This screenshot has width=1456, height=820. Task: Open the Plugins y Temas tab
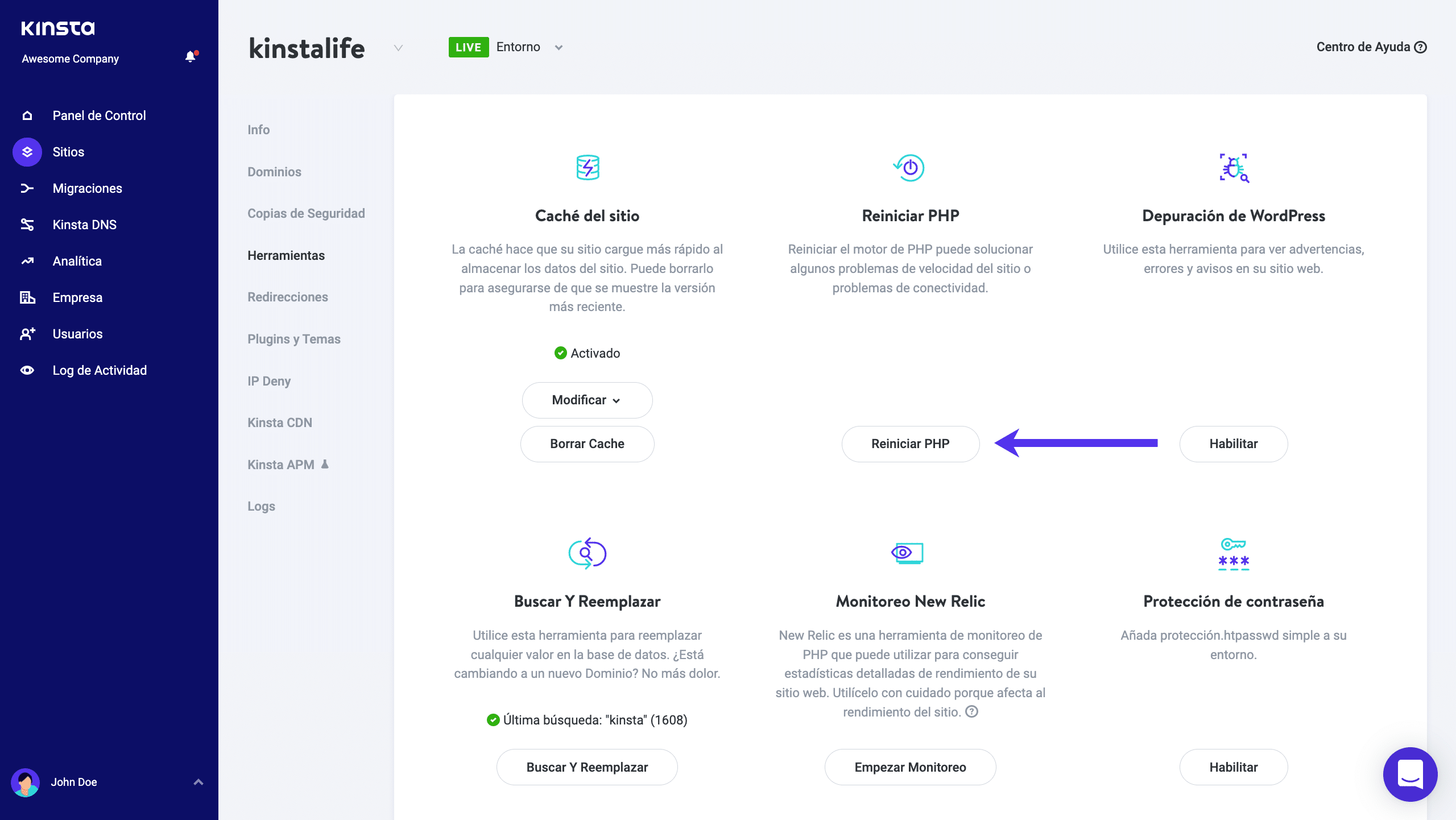tap(293, 339)
